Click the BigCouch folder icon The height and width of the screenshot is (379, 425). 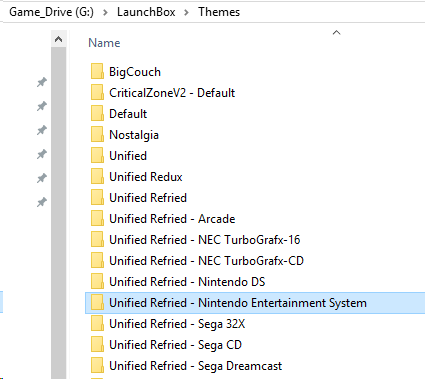[97, 71]
